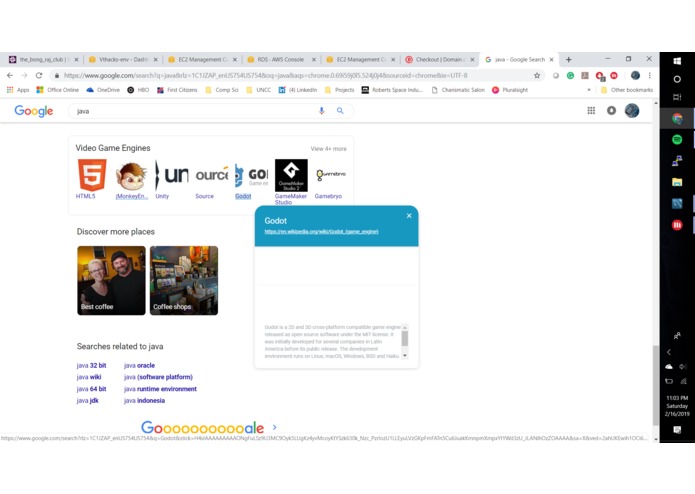Open the Pluralsight bookmark
The height and width of the screenshot is (494, 695).
tap(510, 90)
